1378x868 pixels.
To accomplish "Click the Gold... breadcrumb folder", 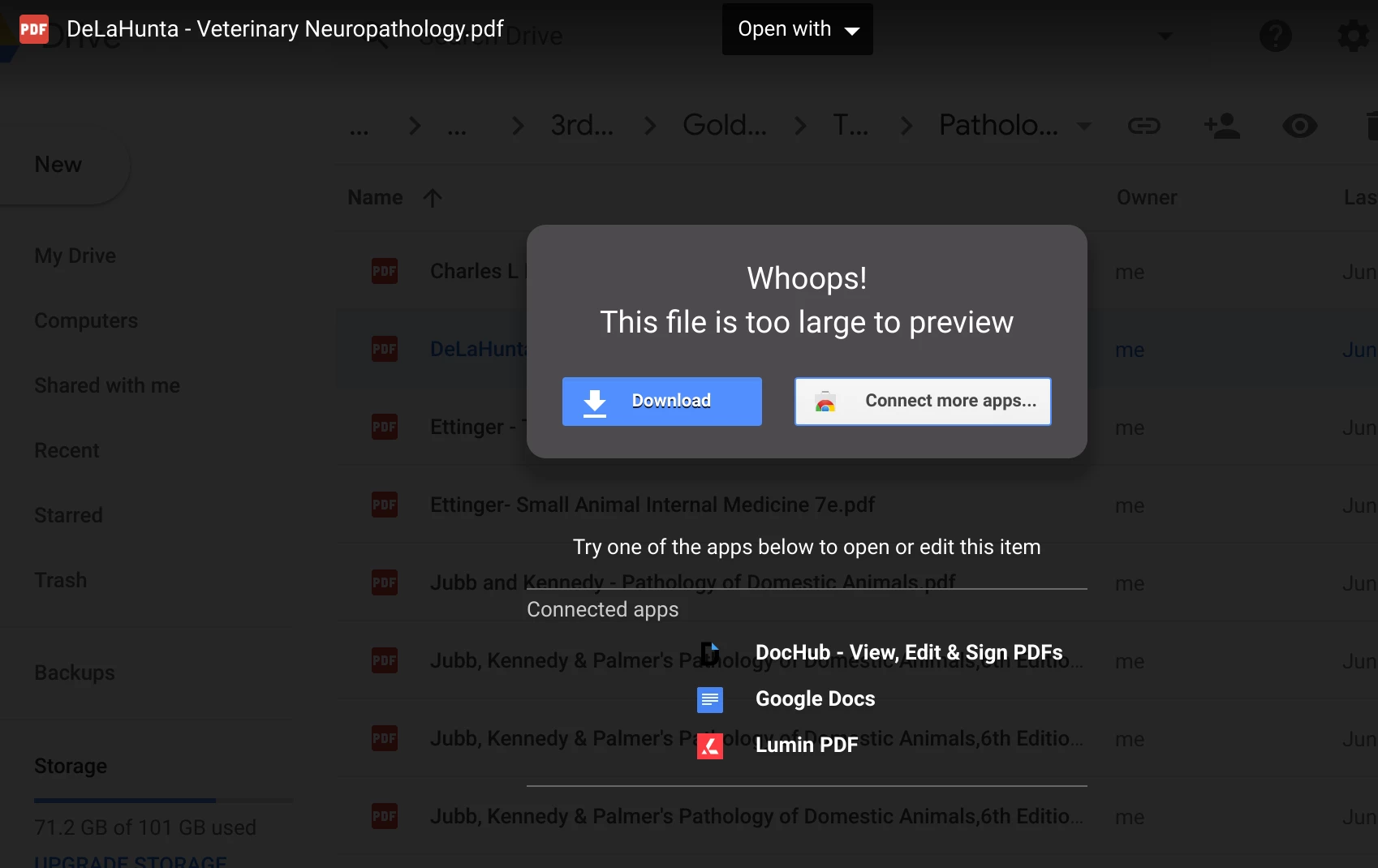I will point(725,125).
